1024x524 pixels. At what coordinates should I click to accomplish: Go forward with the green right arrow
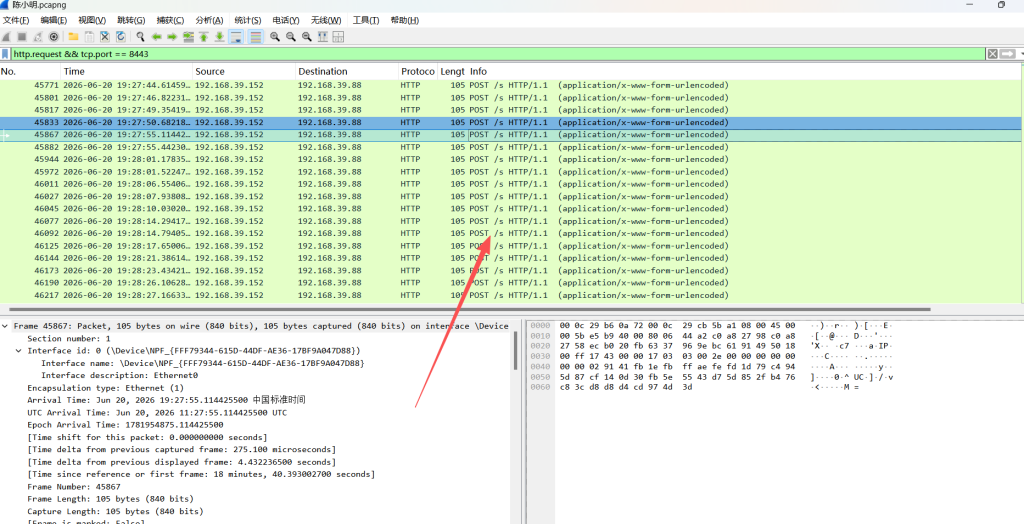pyautogui.click(x=172, y=37)
